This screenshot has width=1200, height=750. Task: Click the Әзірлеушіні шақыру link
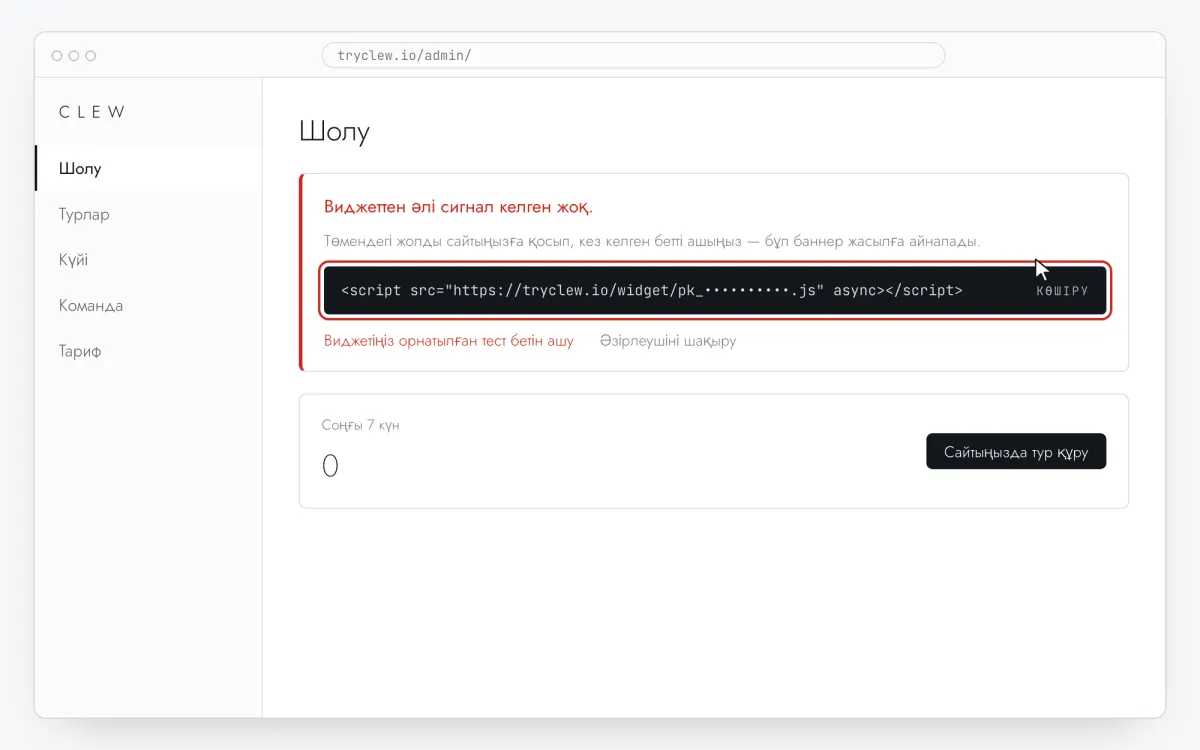668,341
